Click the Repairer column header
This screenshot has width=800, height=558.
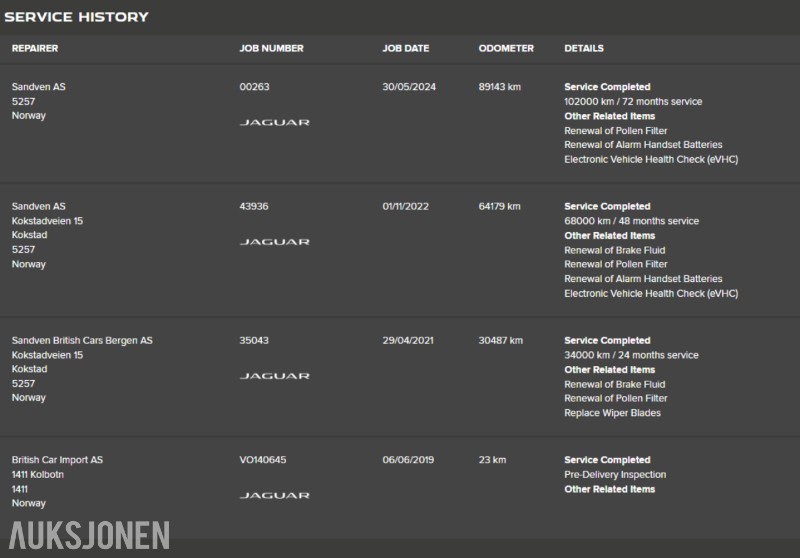pos(35,48)
